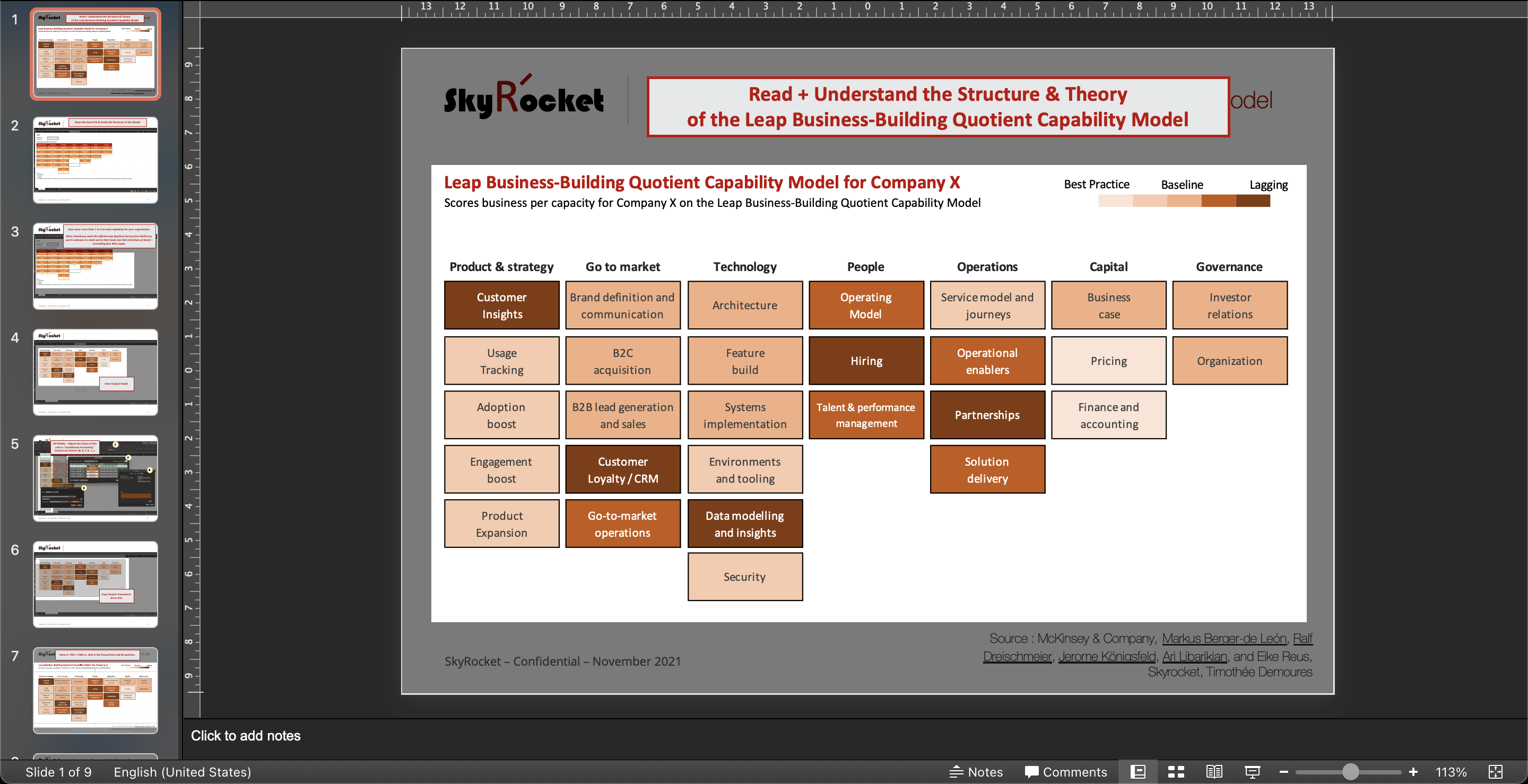Click the 'Organization' box
Viewport: 1528px width, 784px height.
pyautogui.click(x=1230, y=361)
